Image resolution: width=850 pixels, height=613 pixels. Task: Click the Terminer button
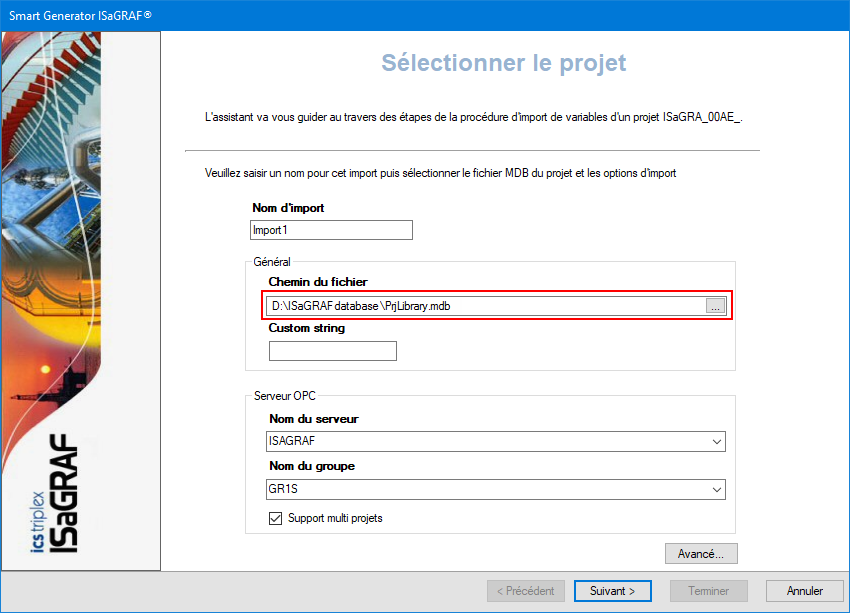click(x=709, y=591)
